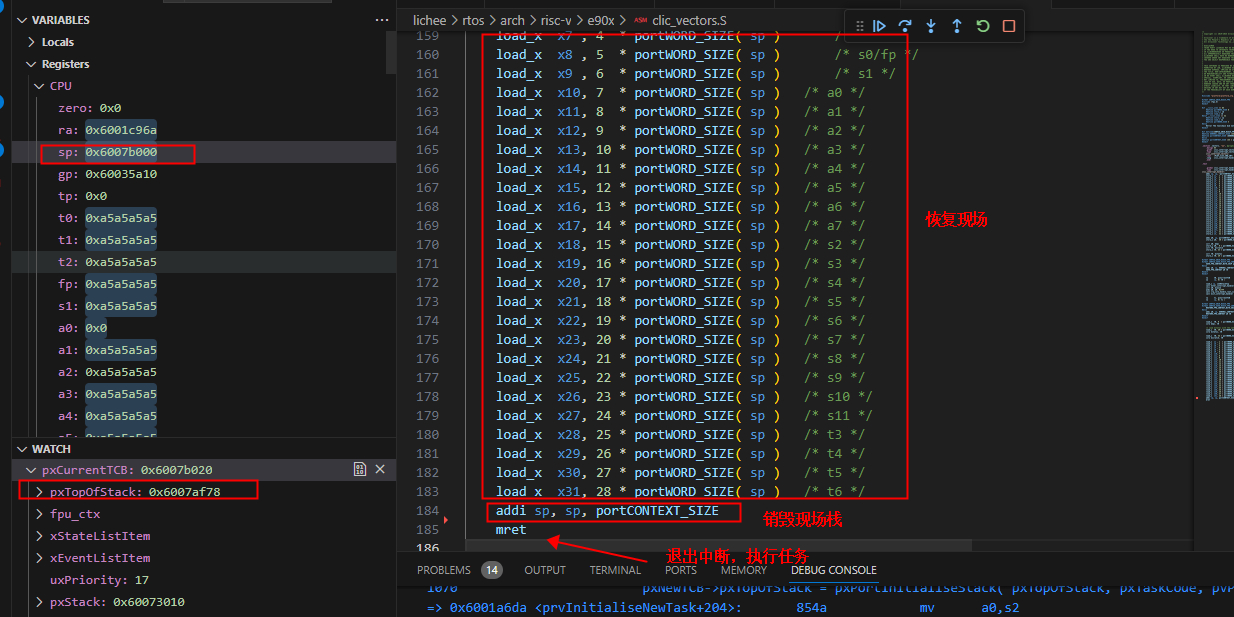
Task: Click the rtos breadcrumb folder
Action: tap(473, 20)
